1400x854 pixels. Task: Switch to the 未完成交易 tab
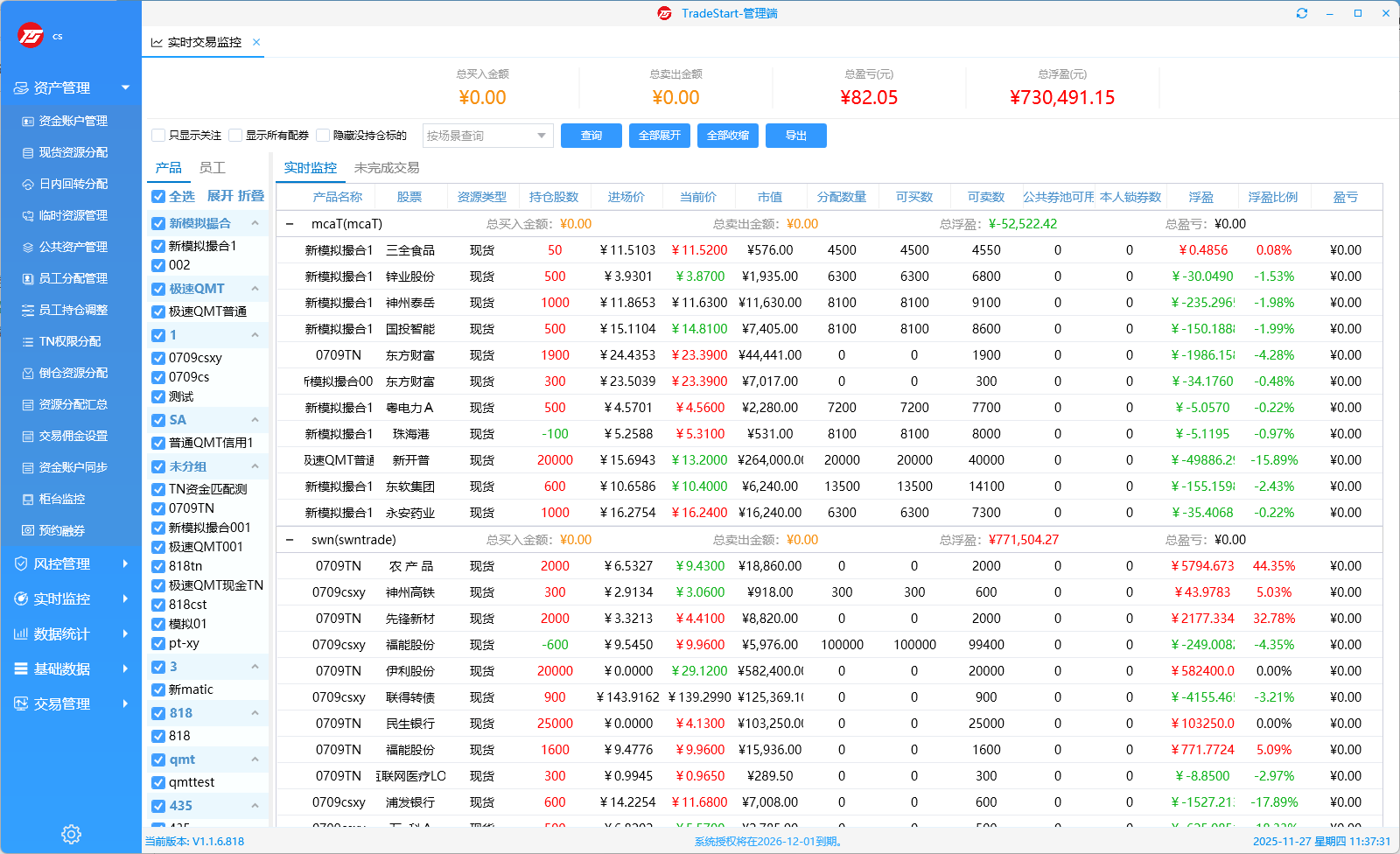pos(387,168)
